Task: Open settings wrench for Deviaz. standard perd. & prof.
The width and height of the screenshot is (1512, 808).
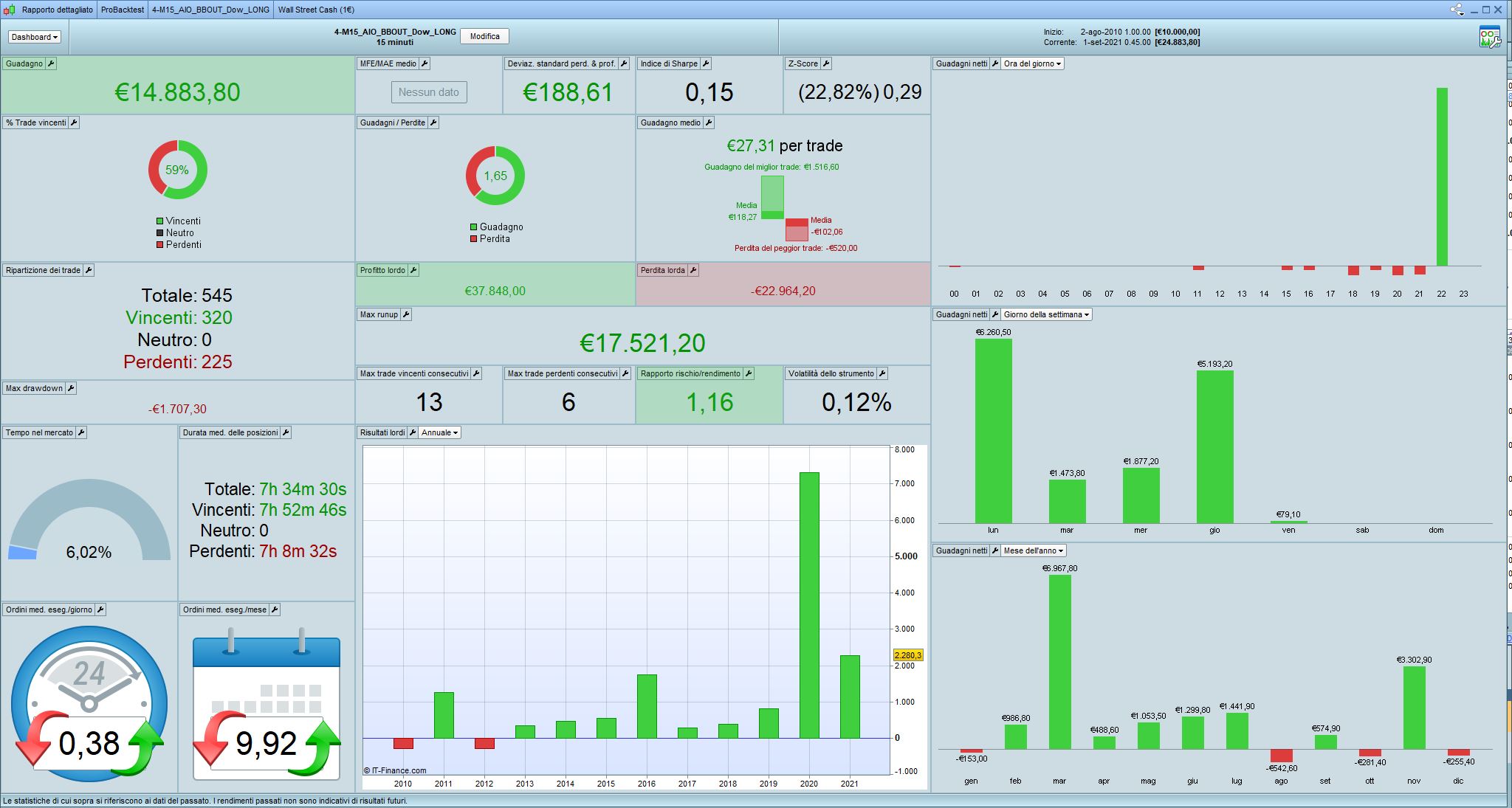Action: coord(624,63)
